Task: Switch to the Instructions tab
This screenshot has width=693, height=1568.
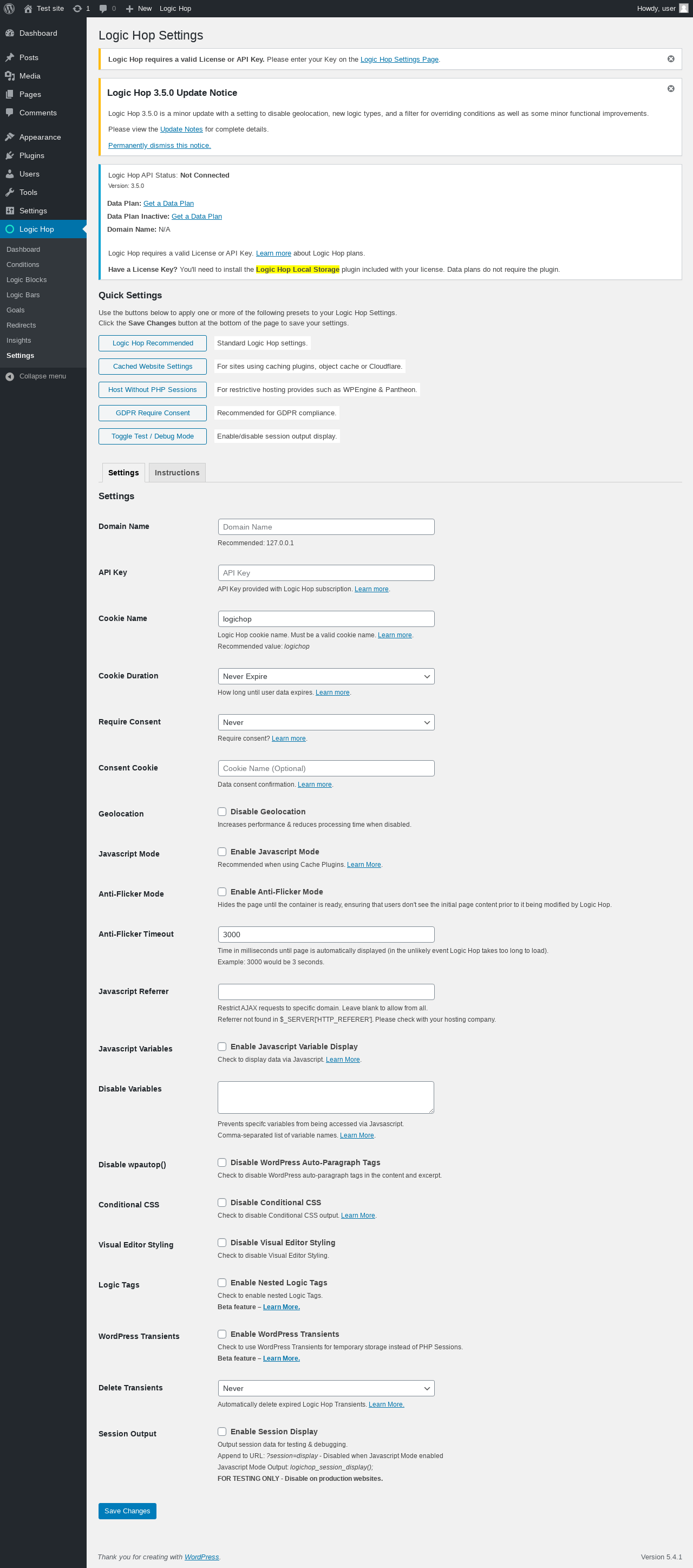Action: click(177, 473)
